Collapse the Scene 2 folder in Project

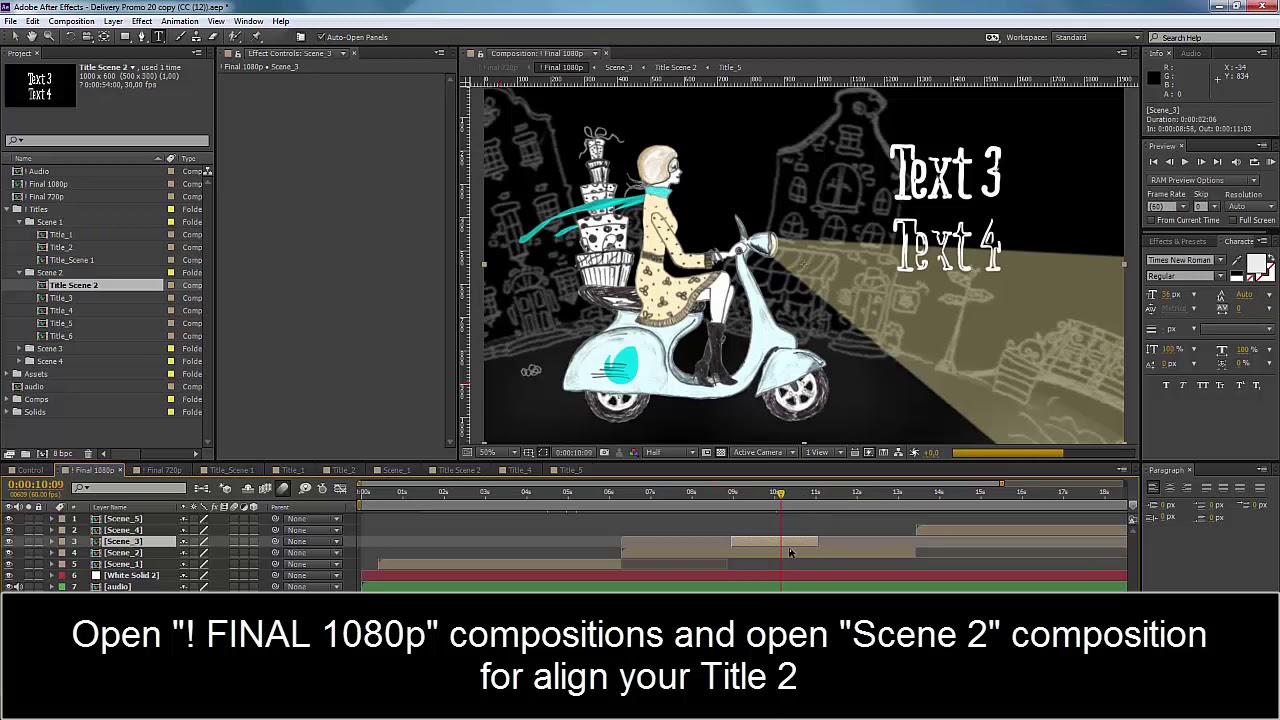(x=19, y=272)
